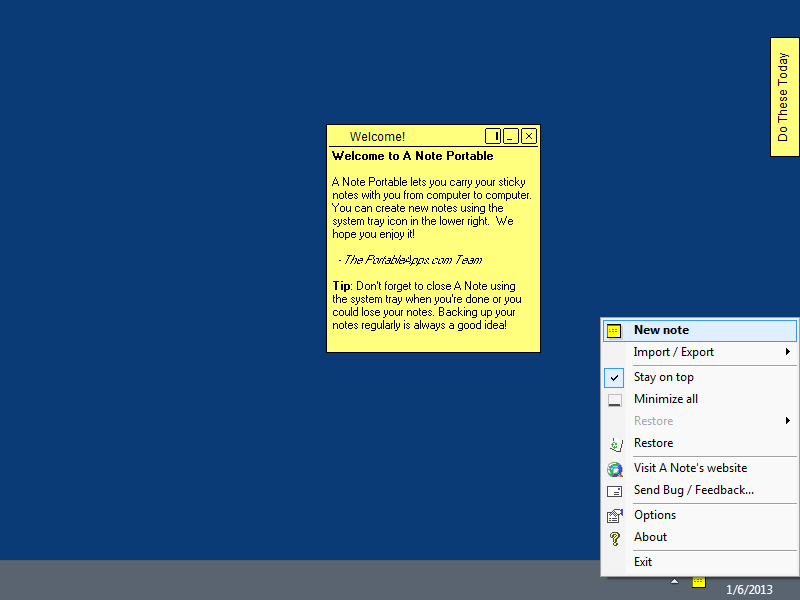
Task: Click the yellow New note icon in menu
Action: pos(615,330)
